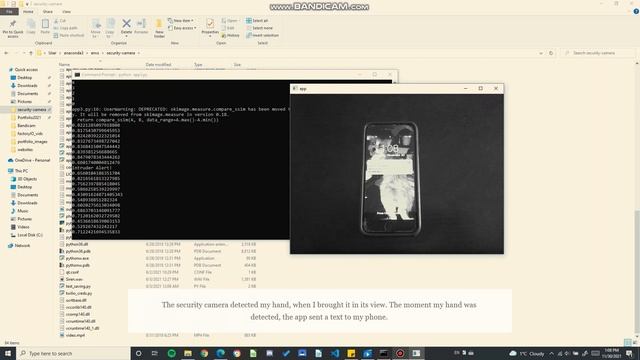
Task: Select the qt.conf file
Action: [72, 272]
